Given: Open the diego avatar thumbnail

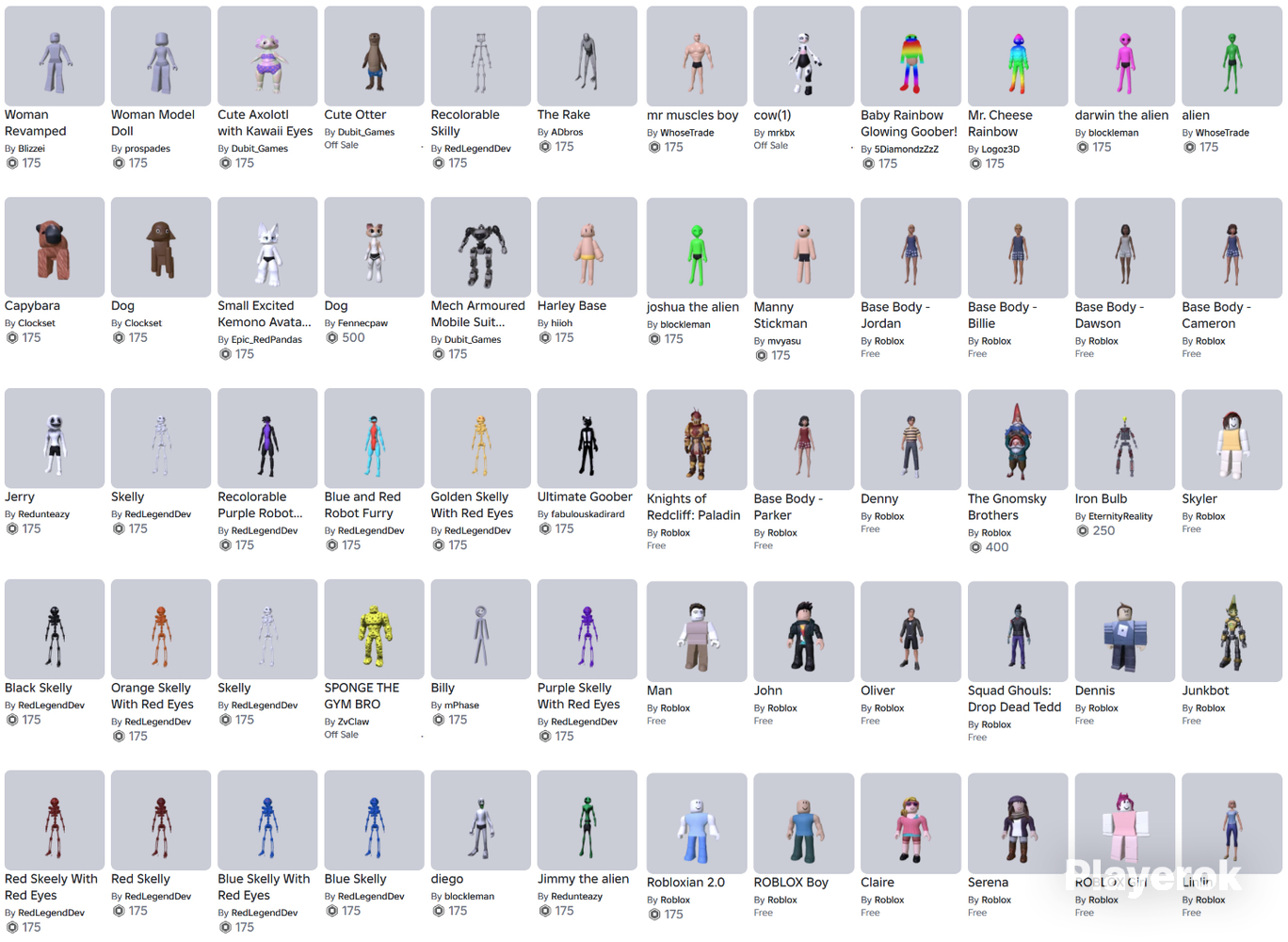Looking at the screenshot, I should 480,820.
